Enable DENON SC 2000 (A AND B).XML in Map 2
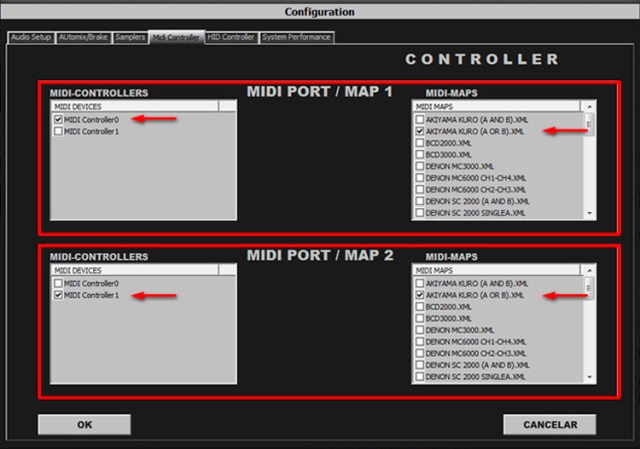Viewport: 640px width, 449px height. [420, 366]
